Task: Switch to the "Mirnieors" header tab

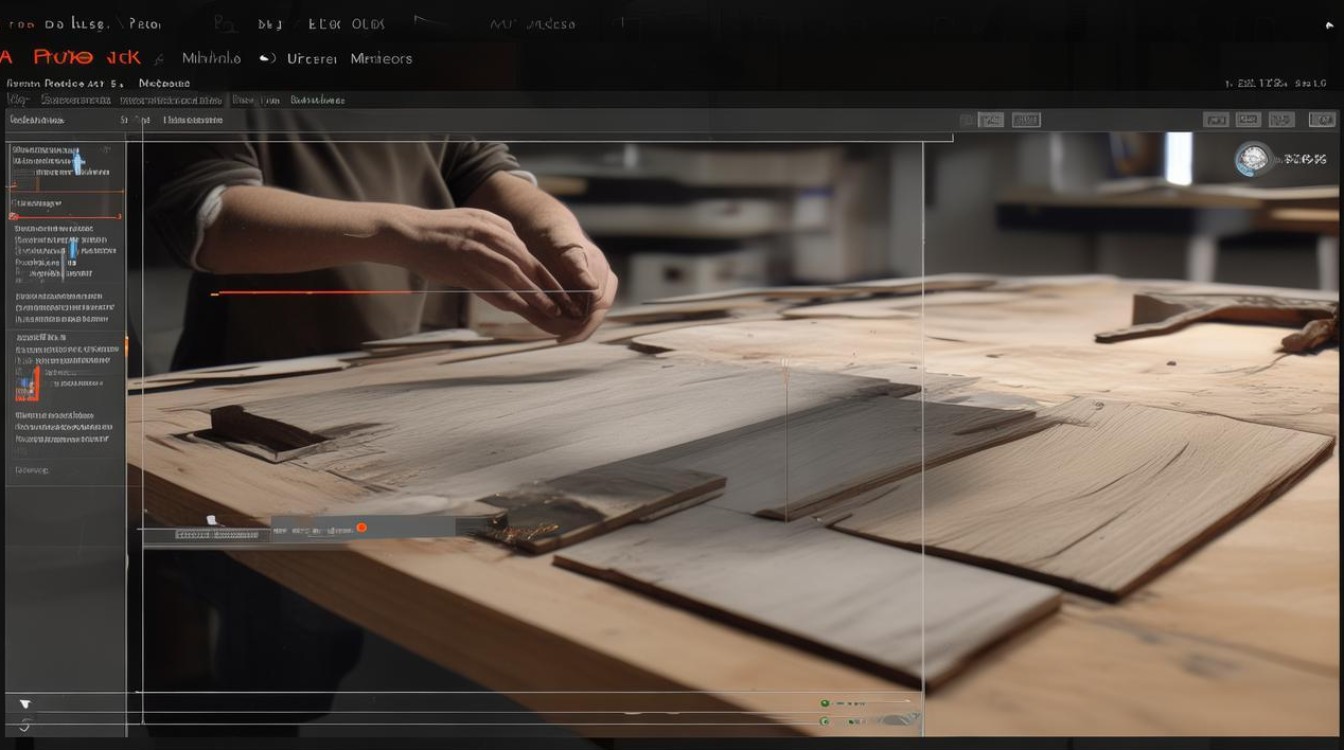Action: click(381, 59)
